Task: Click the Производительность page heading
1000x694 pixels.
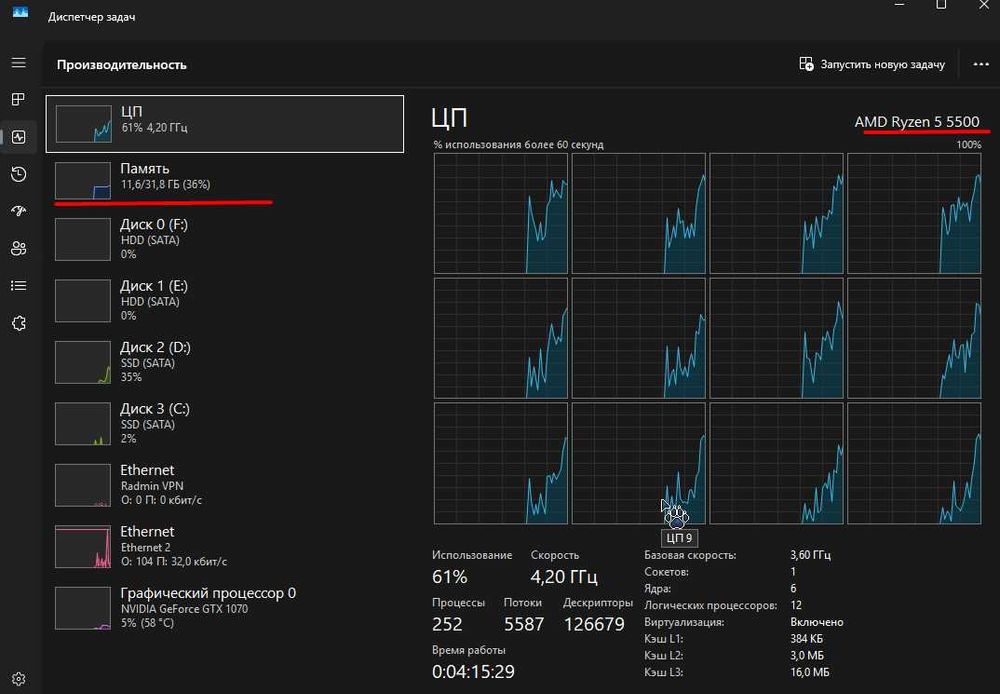Action: click(x=121, y=64)
